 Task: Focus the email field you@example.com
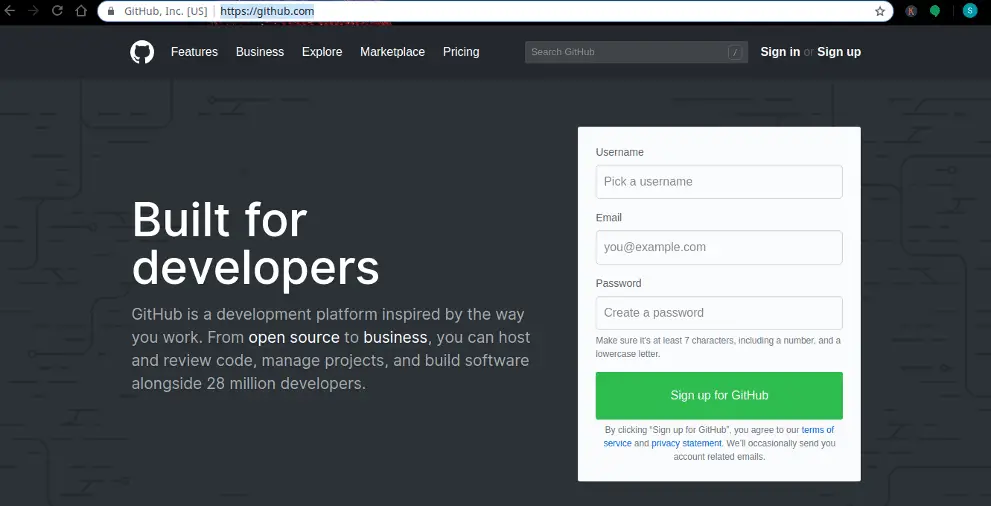click(719, 247)
